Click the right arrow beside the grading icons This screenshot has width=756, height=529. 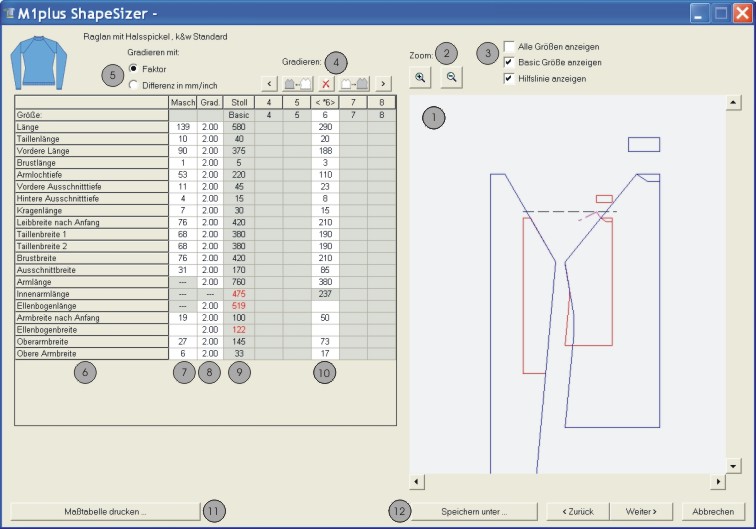[x=384, y=84]
